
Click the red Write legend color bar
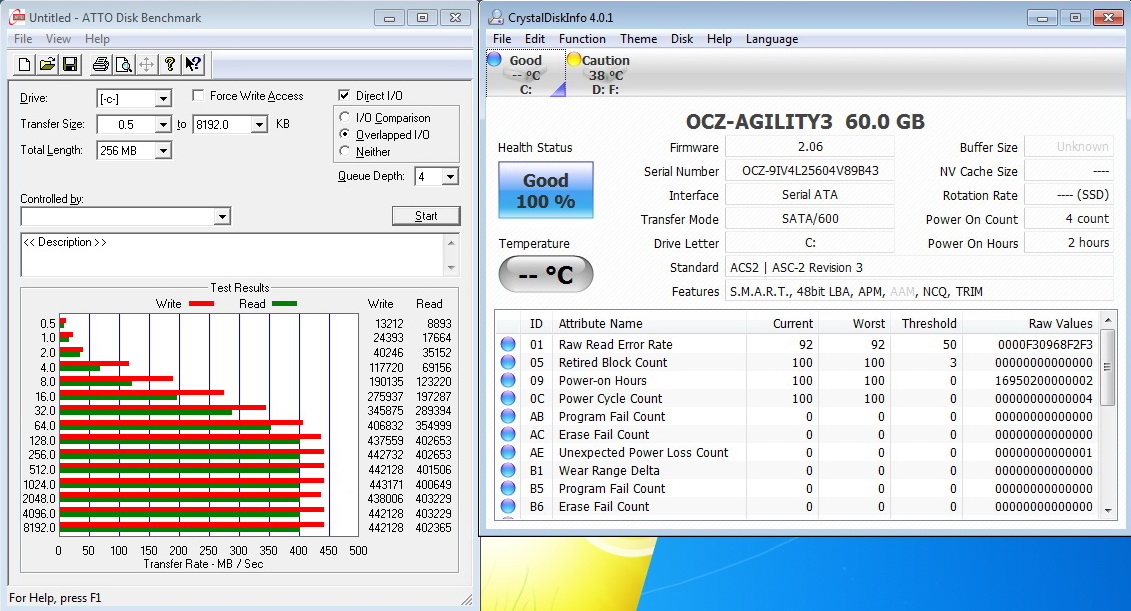(x=201, y=304)
